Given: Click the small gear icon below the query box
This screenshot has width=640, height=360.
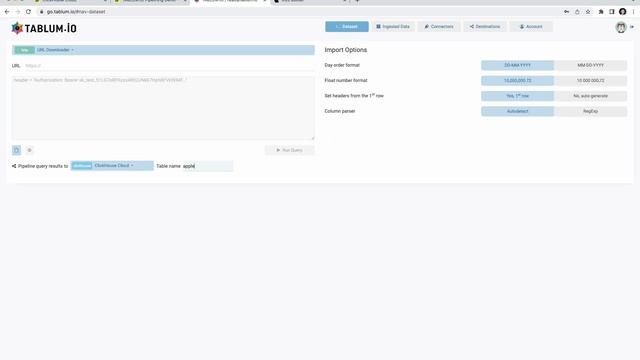Looking at the screenshot, I should 29,150.
